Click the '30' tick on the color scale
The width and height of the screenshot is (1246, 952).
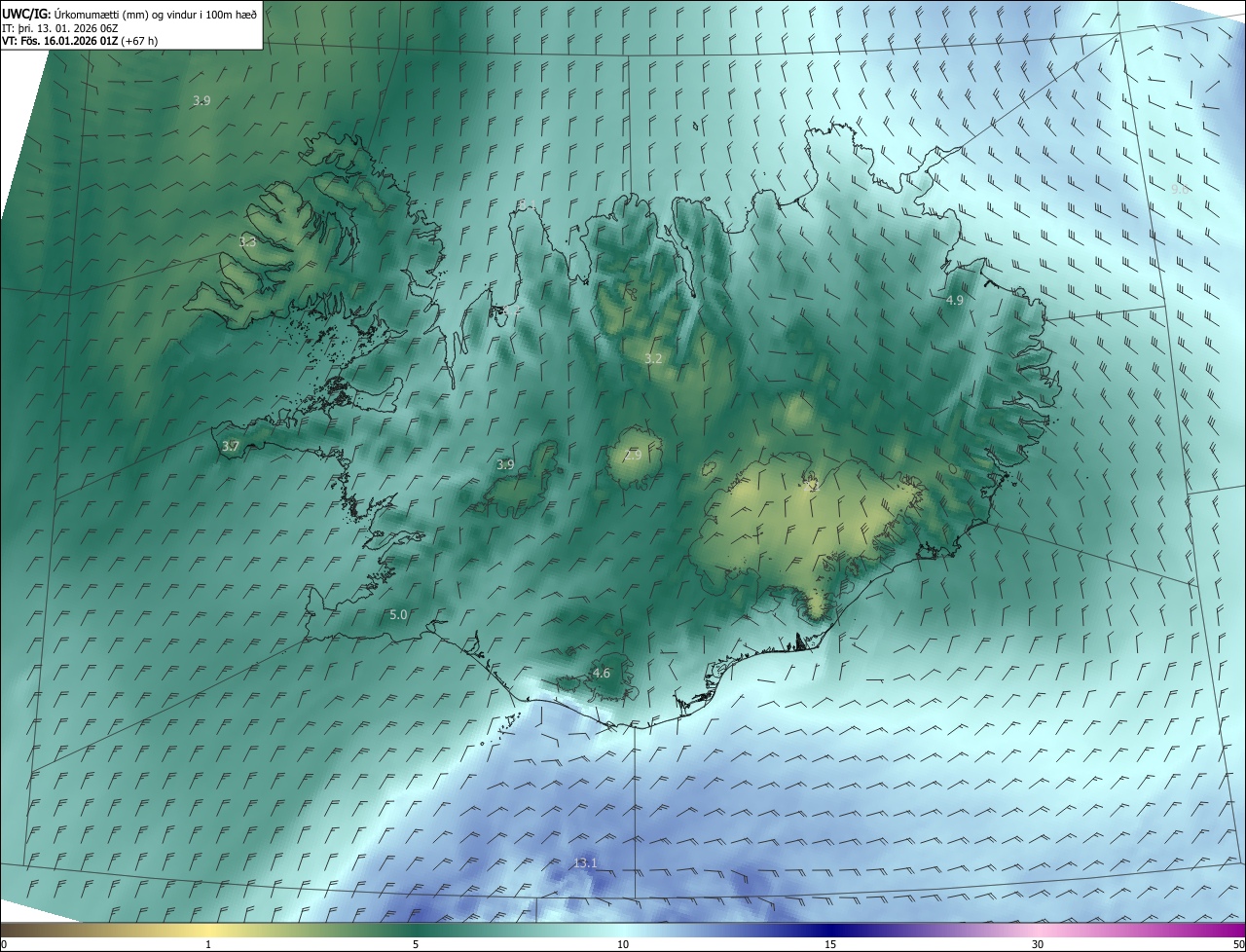click(1038, 945)
